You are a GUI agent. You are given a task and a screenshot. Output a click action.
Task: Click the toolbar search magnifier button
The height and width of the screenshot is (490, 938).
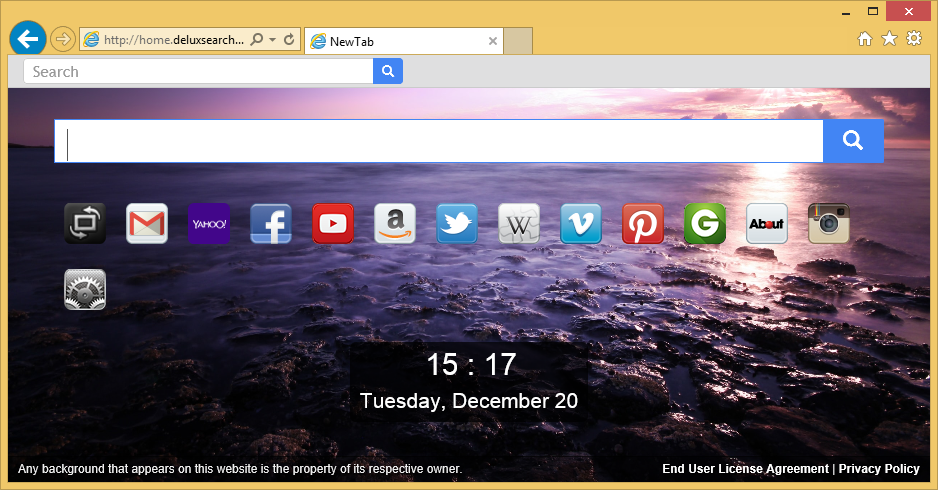388,71
